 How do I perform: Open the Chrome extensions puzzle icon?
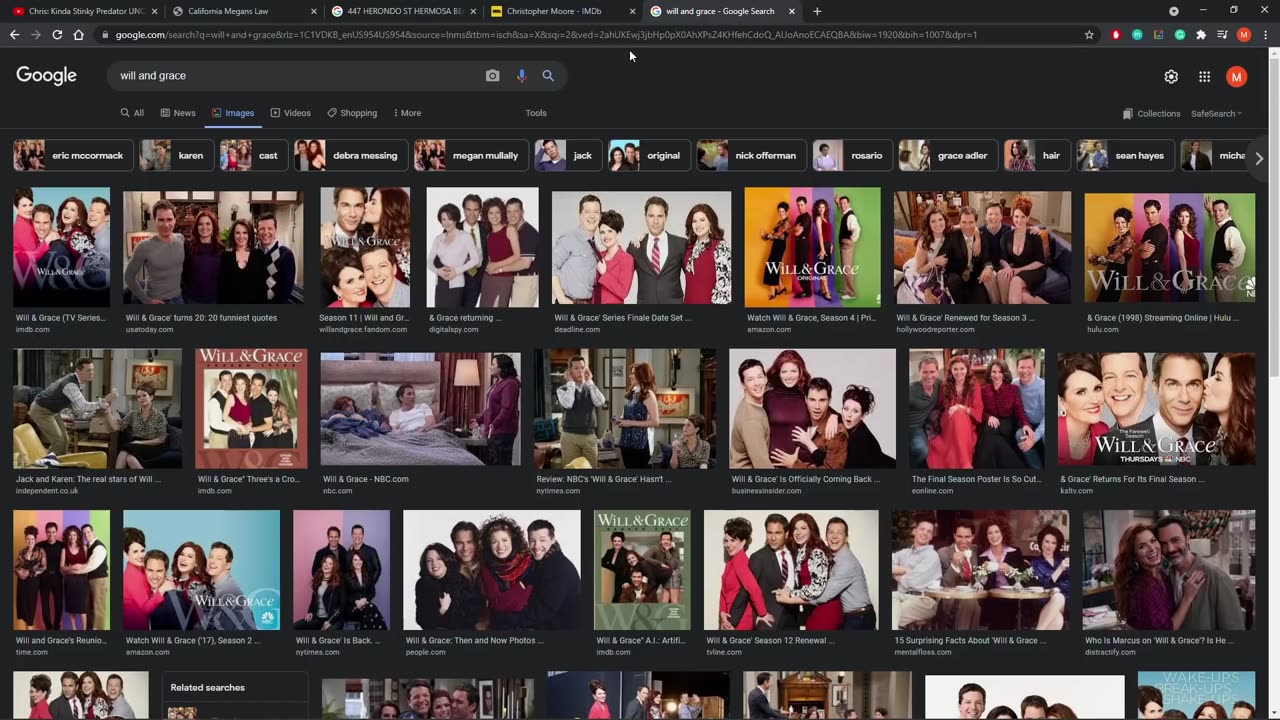[x=1201, y=35]
